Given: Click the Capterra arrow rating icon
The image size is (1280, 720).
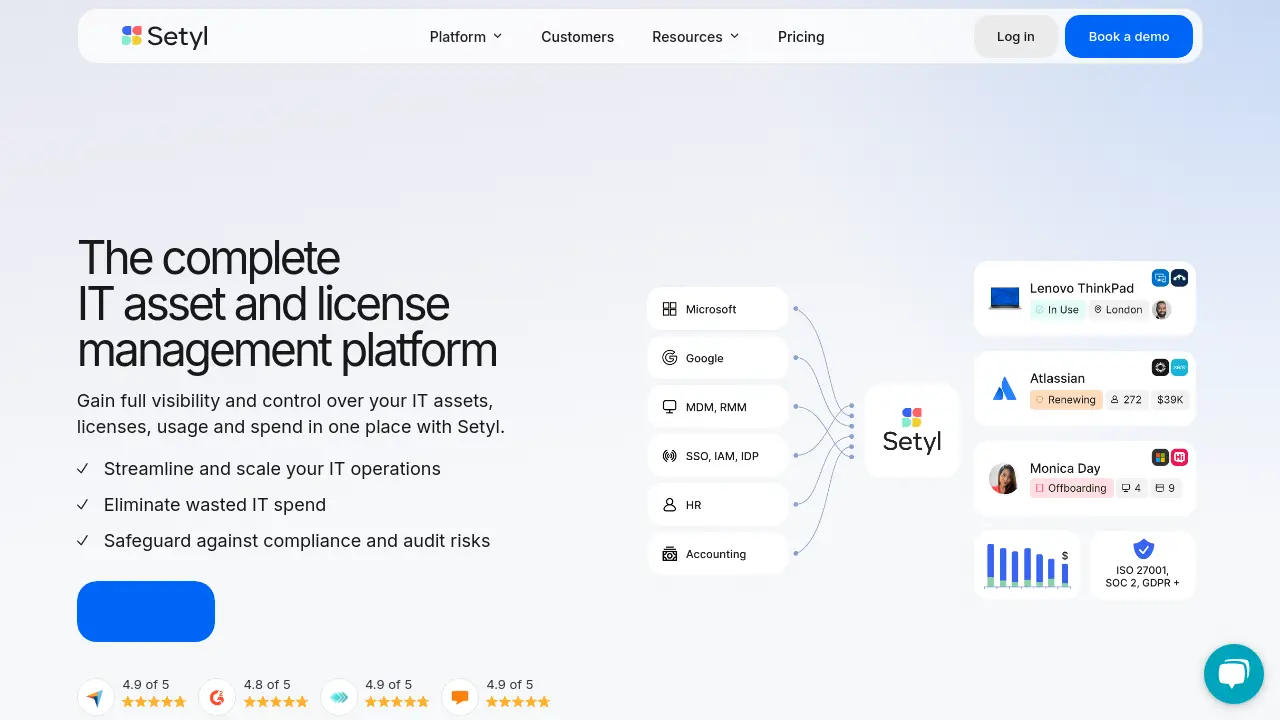Looking at the screenshot, I should click(x=95, y=697).
